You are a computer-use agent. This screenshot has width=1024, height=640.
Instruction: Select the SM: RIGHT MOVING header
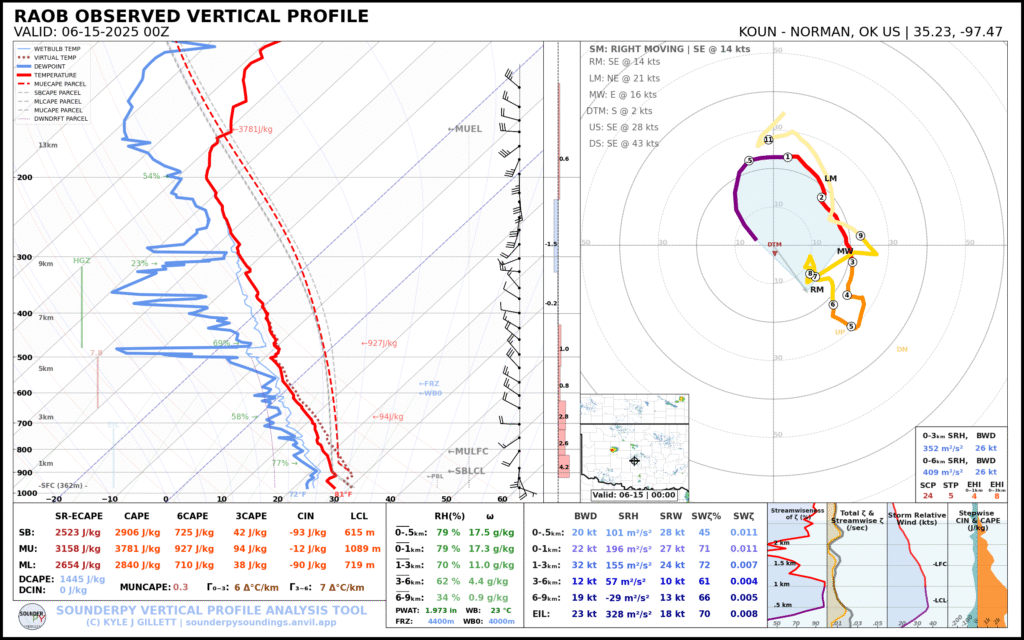click(x=668, y=48)
